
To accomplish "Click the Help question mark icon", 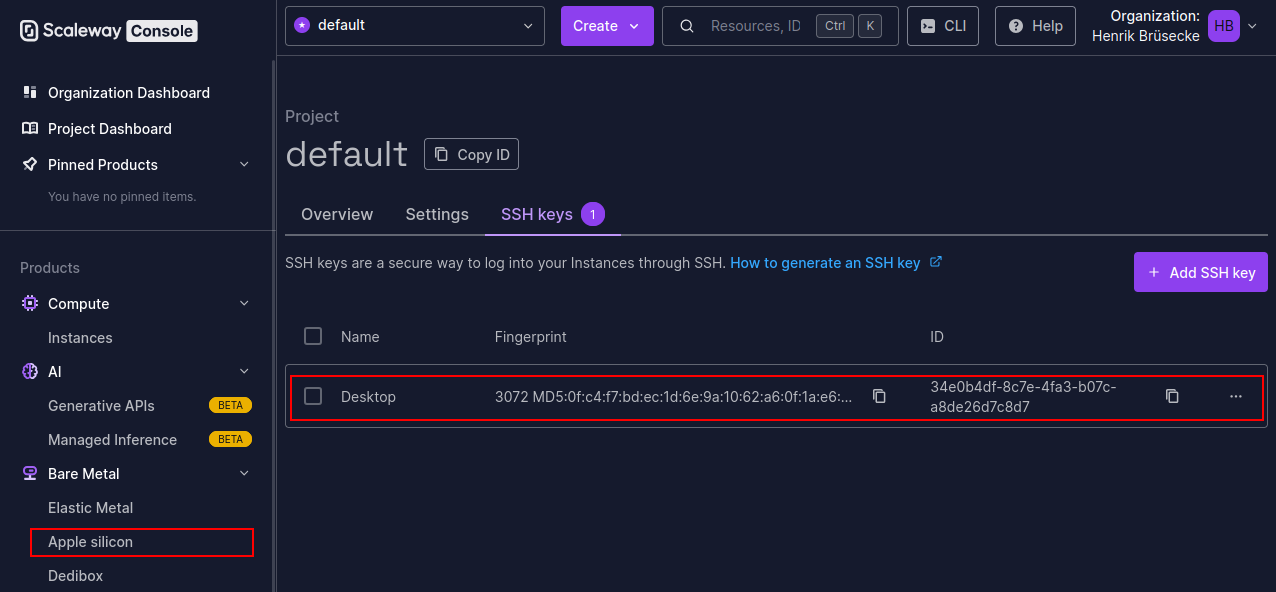I will point(1016,26).
